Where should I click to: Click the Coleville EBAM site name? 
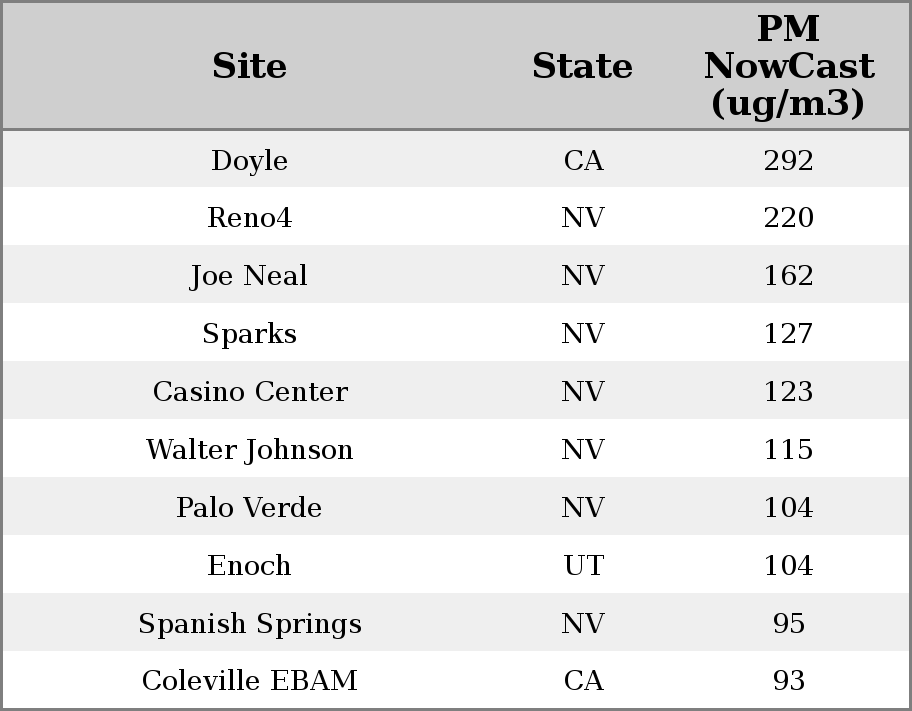coord(249,681)
